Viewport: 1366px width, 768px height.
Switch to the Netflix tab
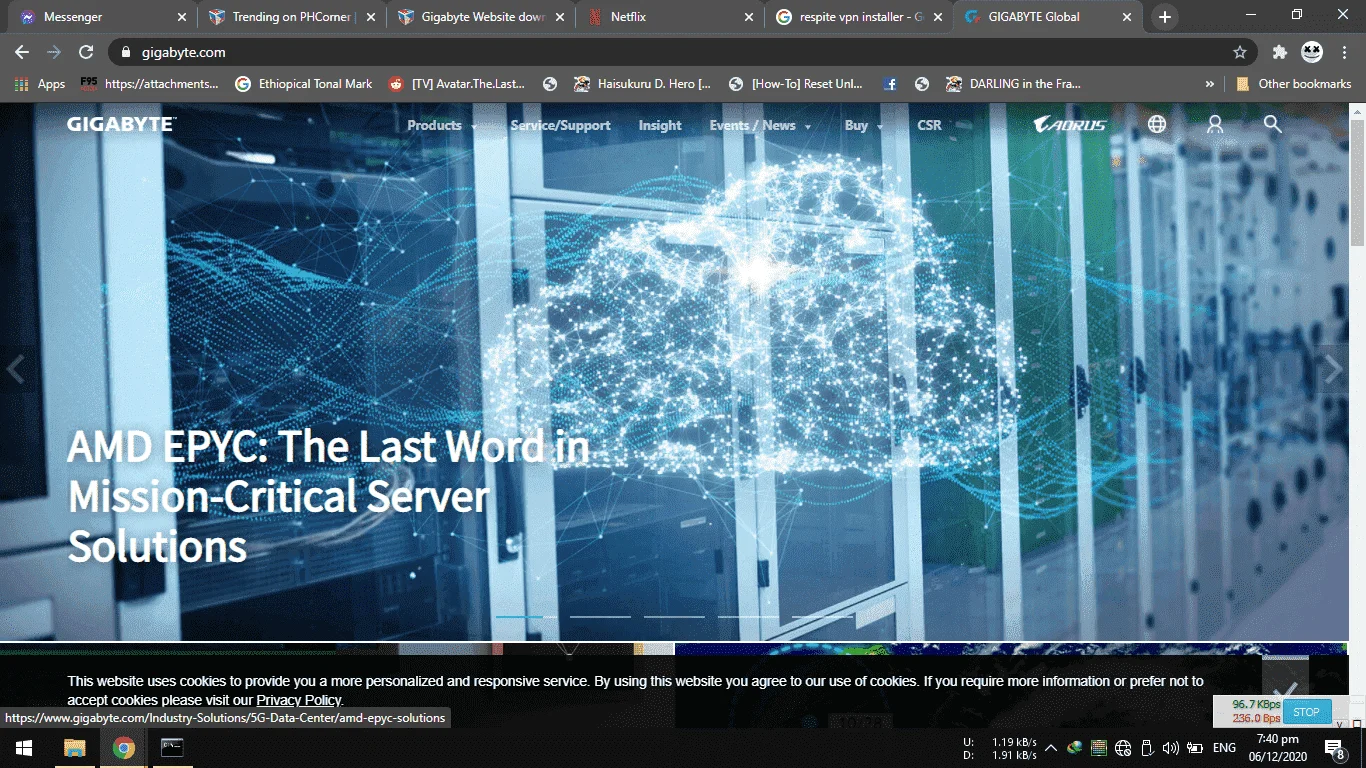pyautogui.click(x=669, y=17)
